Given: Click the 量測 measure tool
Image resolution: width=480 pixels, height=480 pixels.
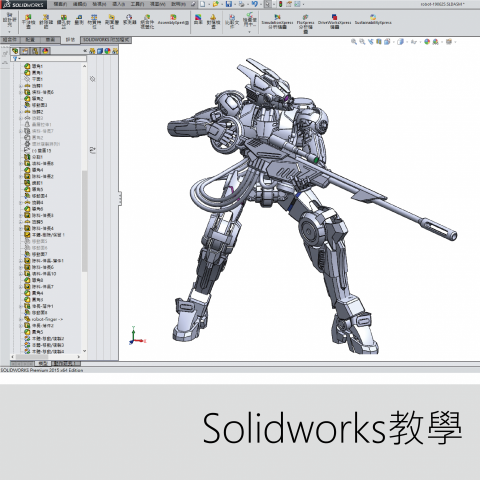Looking at the screenshot, I should pyautogui.click(x=79, y=19).
